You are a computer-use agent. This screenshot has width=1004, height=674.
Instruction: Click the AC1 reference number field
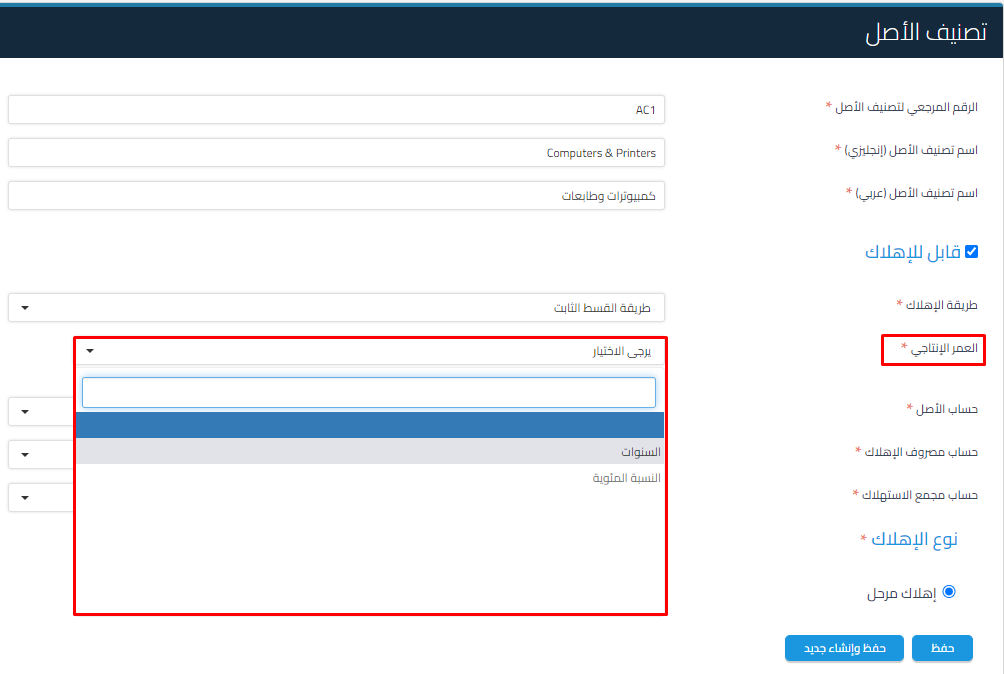pyautogui.click(x=336, y=110)
